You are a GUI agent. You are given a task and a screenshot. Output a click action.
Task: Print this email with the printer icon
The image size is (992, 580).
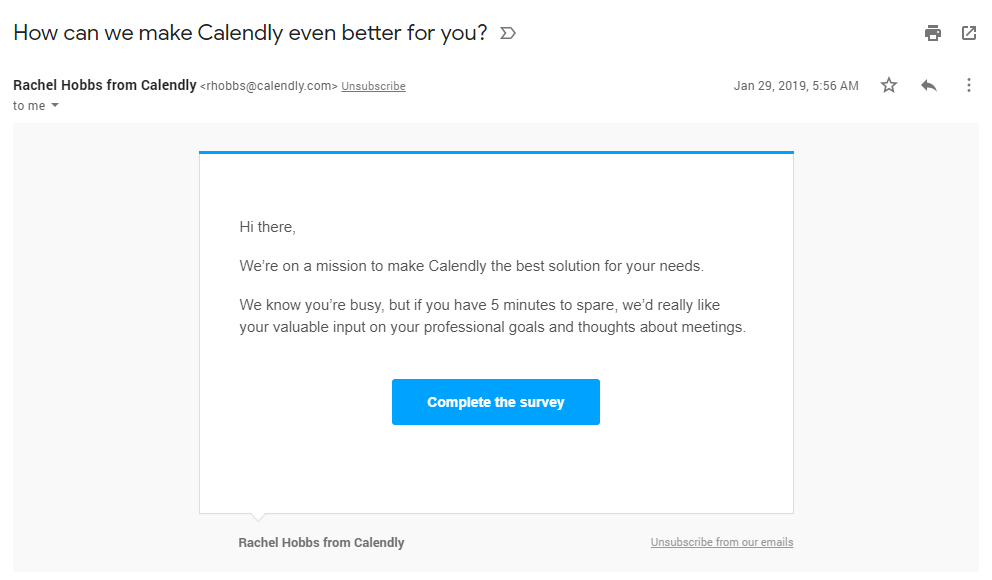(933, 33)
